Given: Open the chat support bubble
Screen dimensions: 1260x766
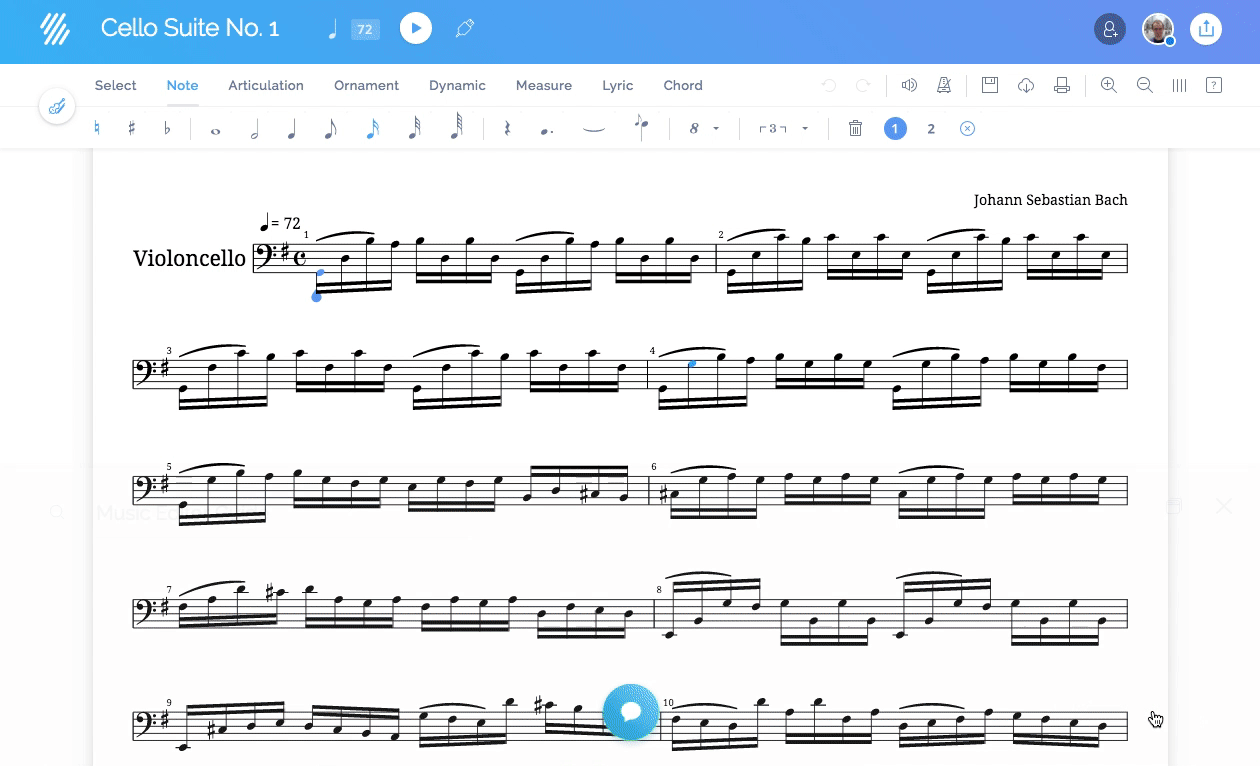Looking at the screenshot, I should click(x=631, y=712).
